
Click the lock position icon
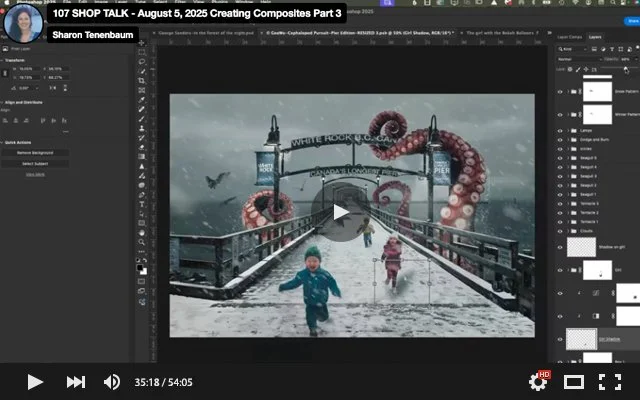coord(586,69)
